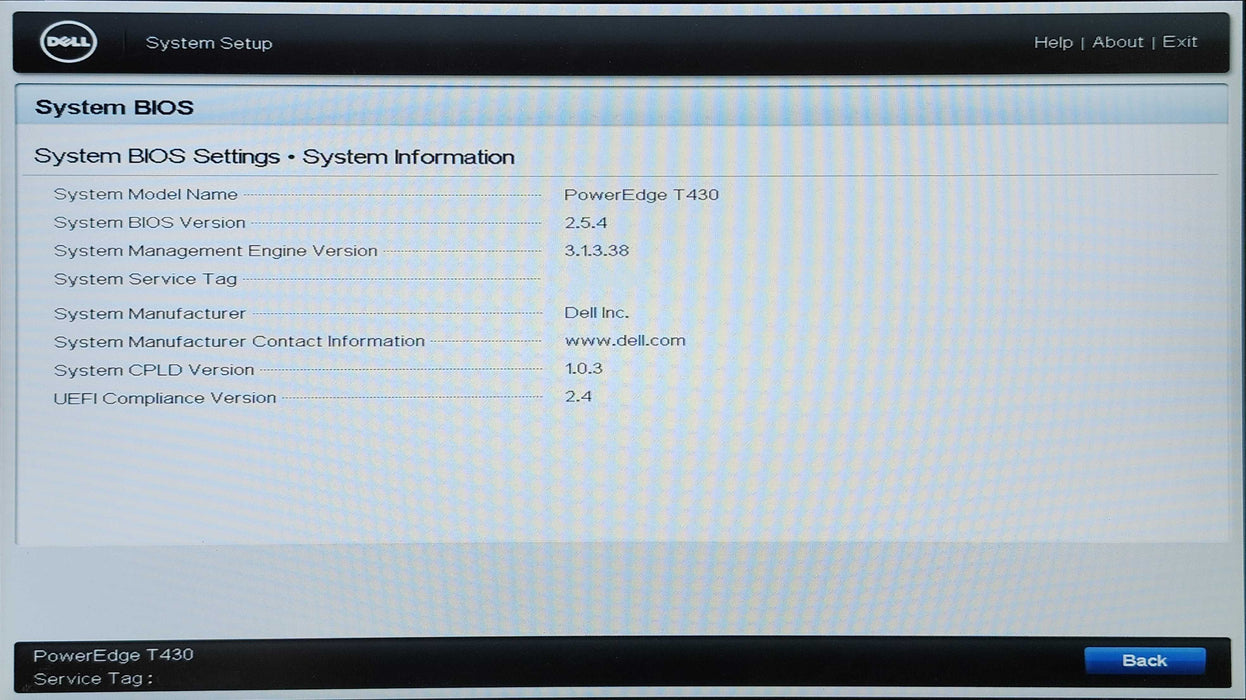
Task: Click the value 3.1.3.38
Action: (597, 250)
